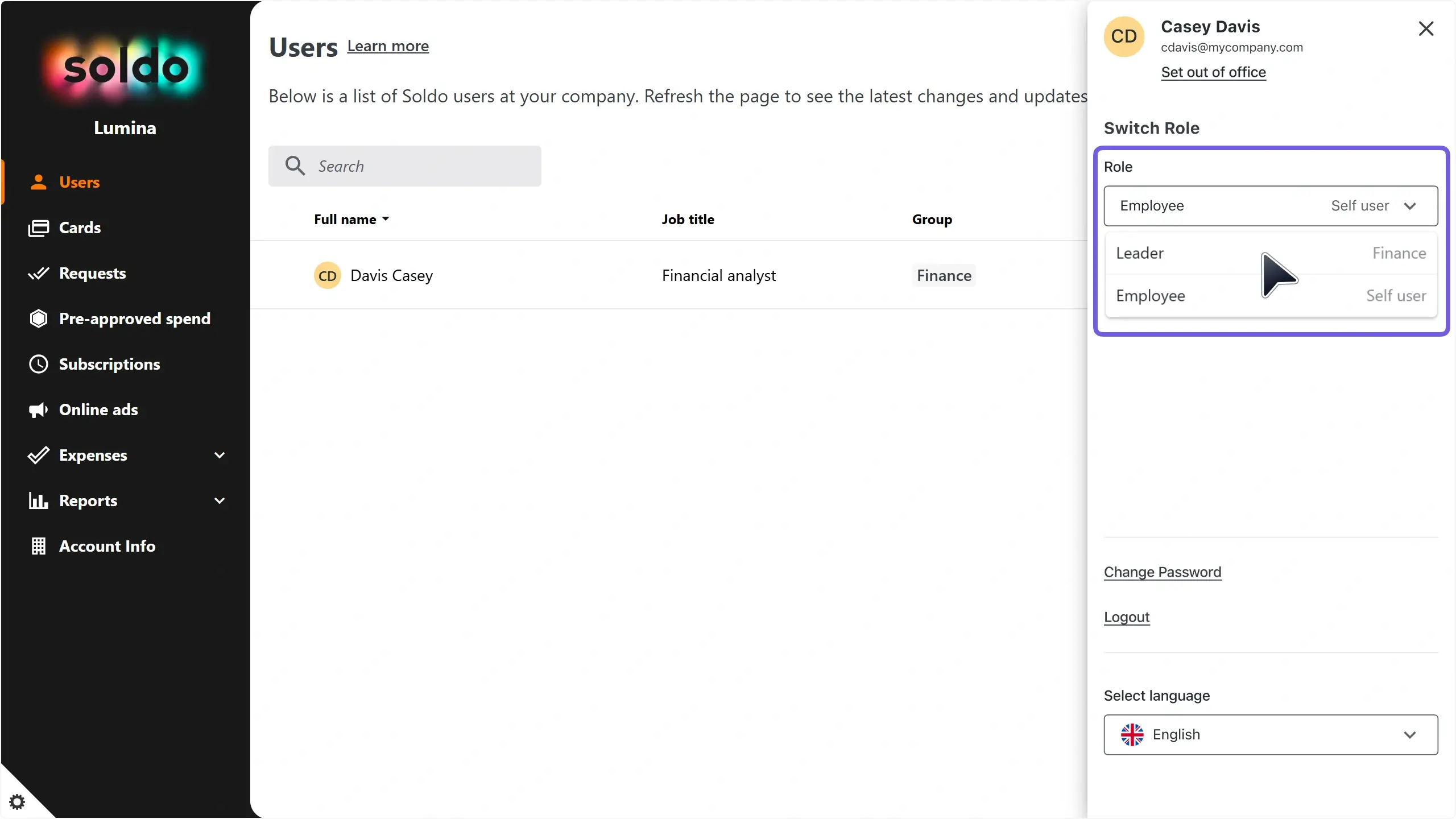1456x819 pixels.
Task: Select Leader Finance role option
Action: [x=1271, y=253]
